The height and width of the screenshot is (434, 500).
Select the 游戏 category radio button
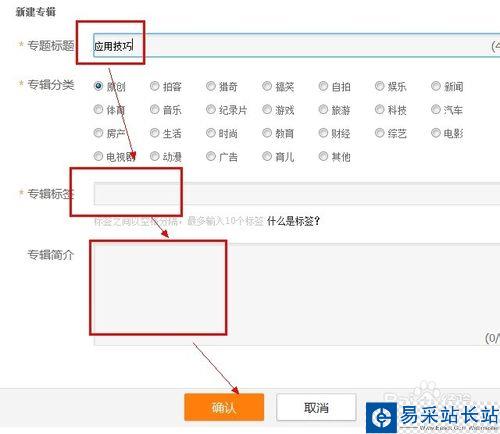pos(267,109)
